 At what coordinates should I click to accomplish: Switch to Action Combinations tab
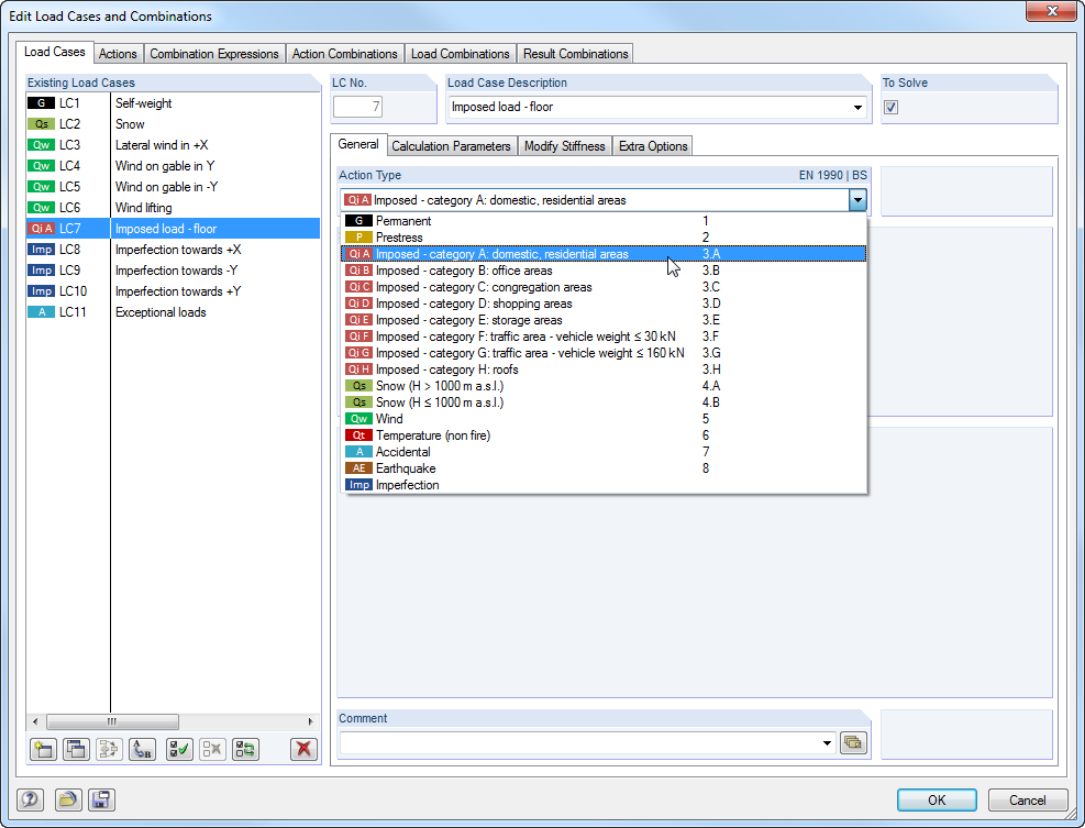[345, 54]
